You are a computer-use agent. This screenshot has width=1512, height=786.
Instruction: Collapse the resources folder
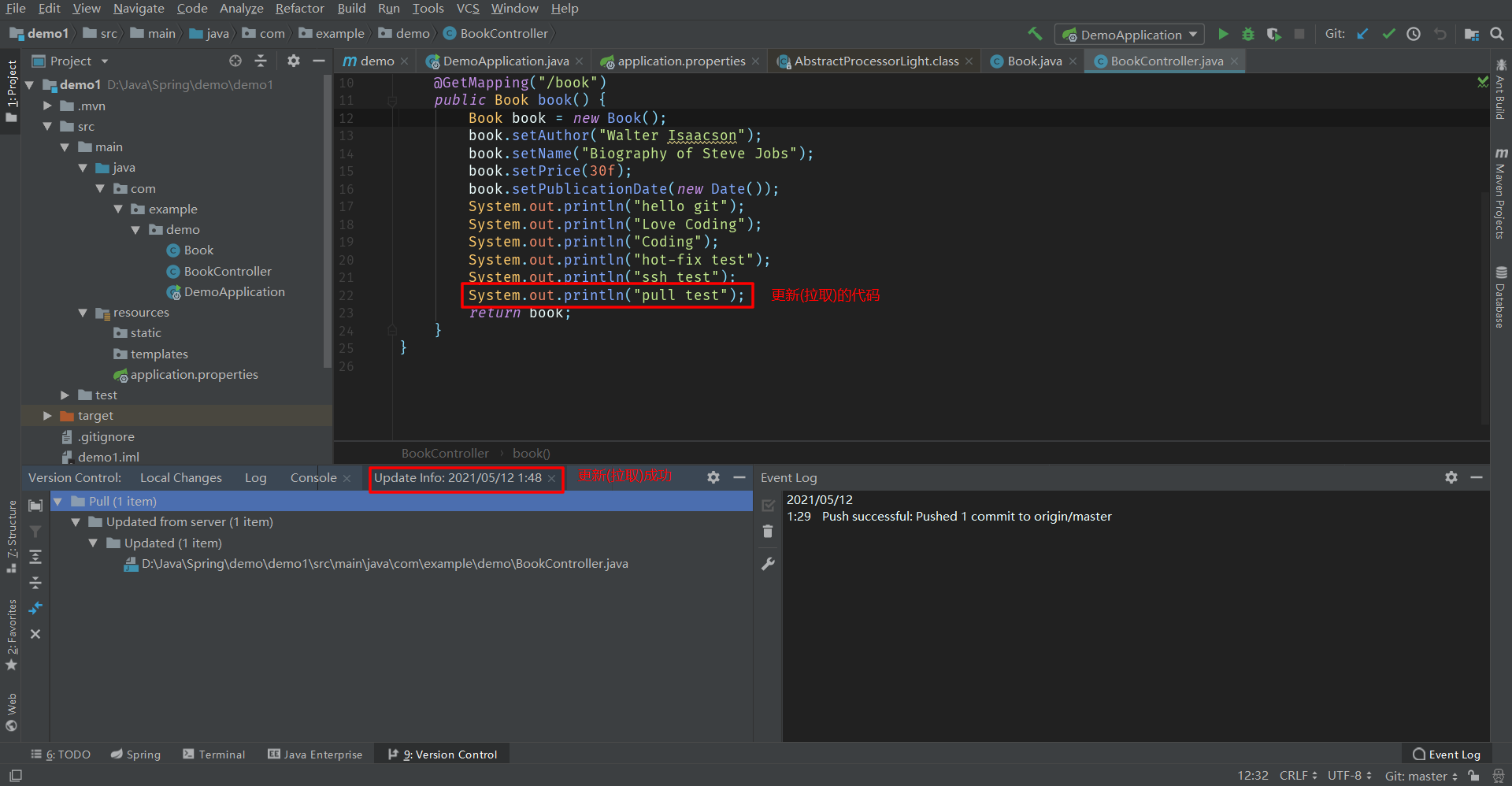tap(83, 313)
